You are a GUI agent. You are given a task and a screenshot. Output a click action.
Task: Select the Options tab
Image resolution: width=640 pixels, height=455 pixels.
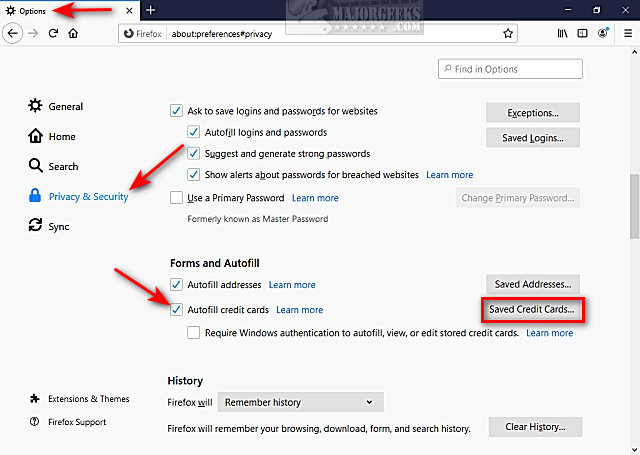click(x=69, y=11)
